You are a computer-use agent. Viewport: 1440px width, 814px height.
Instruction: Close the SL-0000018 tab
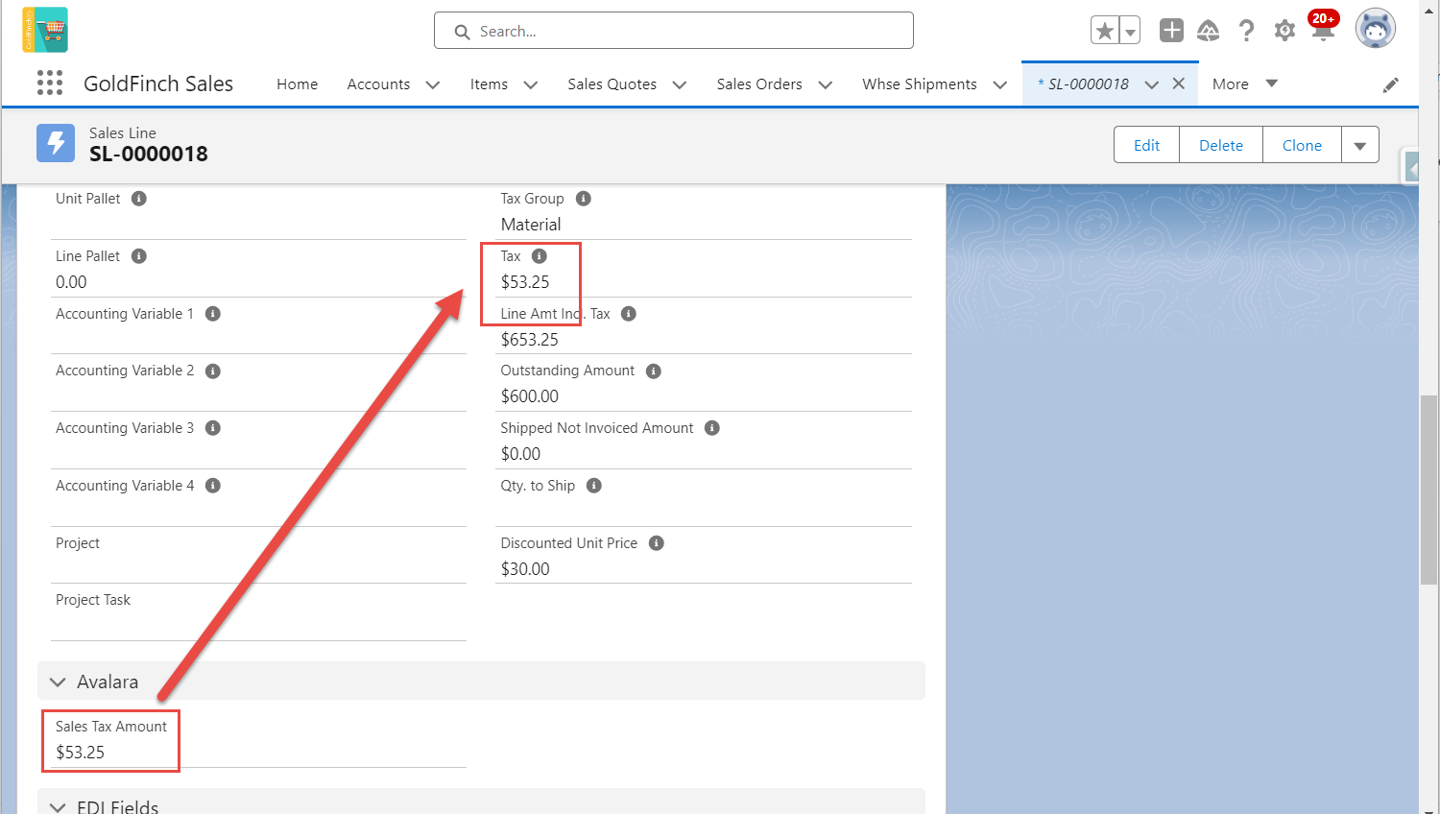click(x=1178, y=84)
